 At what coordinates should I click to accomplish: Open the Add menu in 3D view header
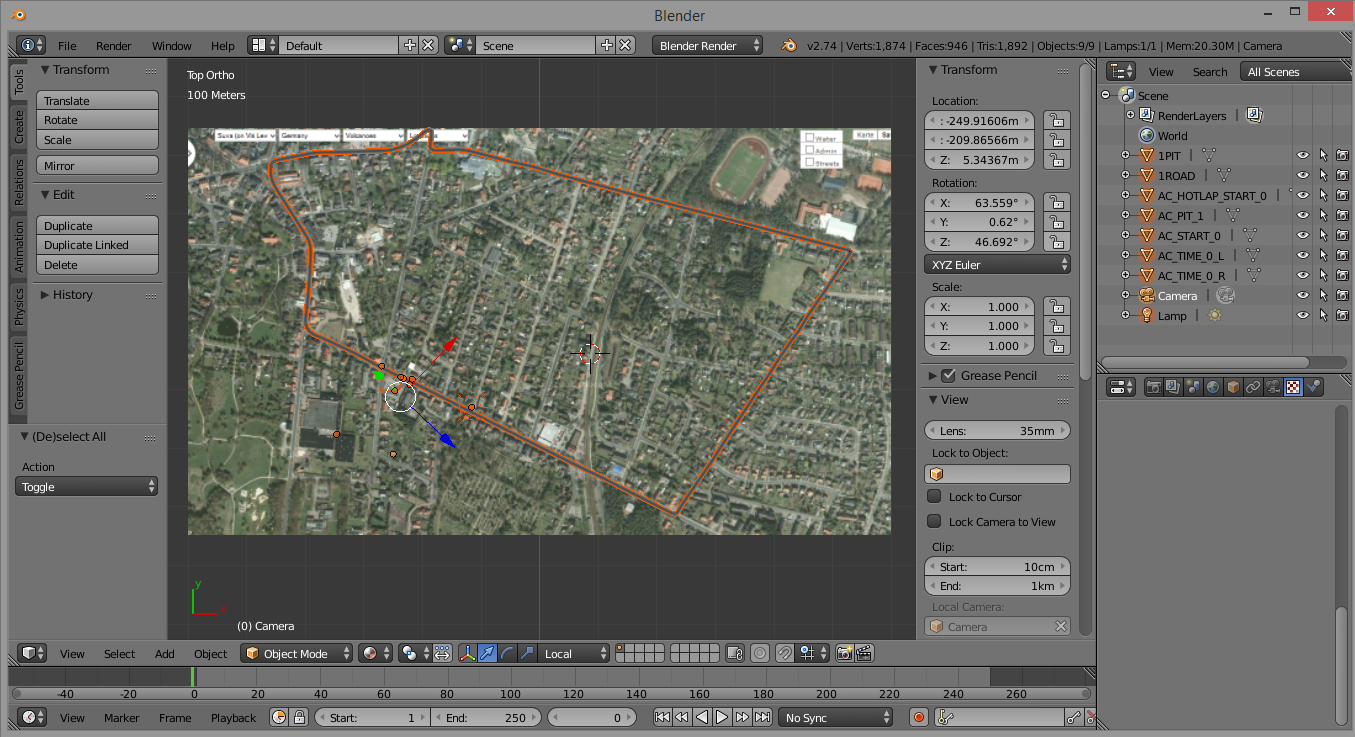point(165,653)
